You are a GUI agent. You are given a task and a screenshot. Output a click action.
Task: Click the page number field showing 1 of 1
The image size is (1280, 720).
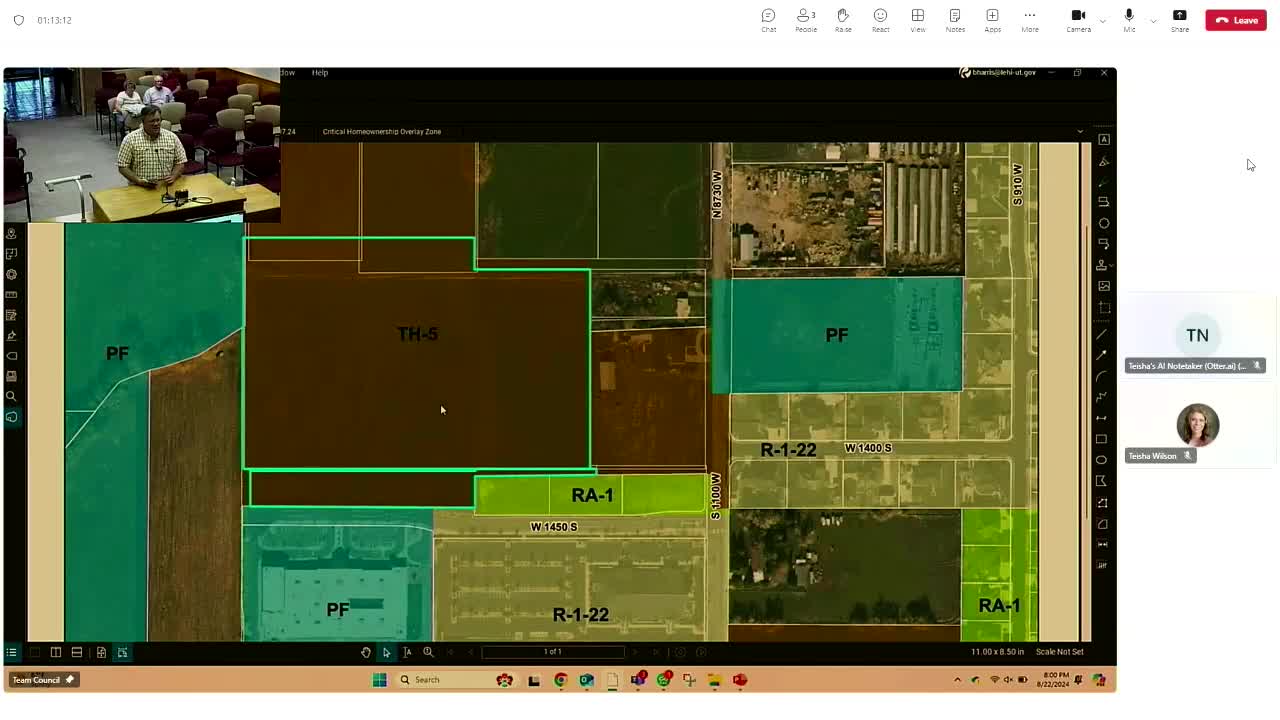click(x=552, y=652)
